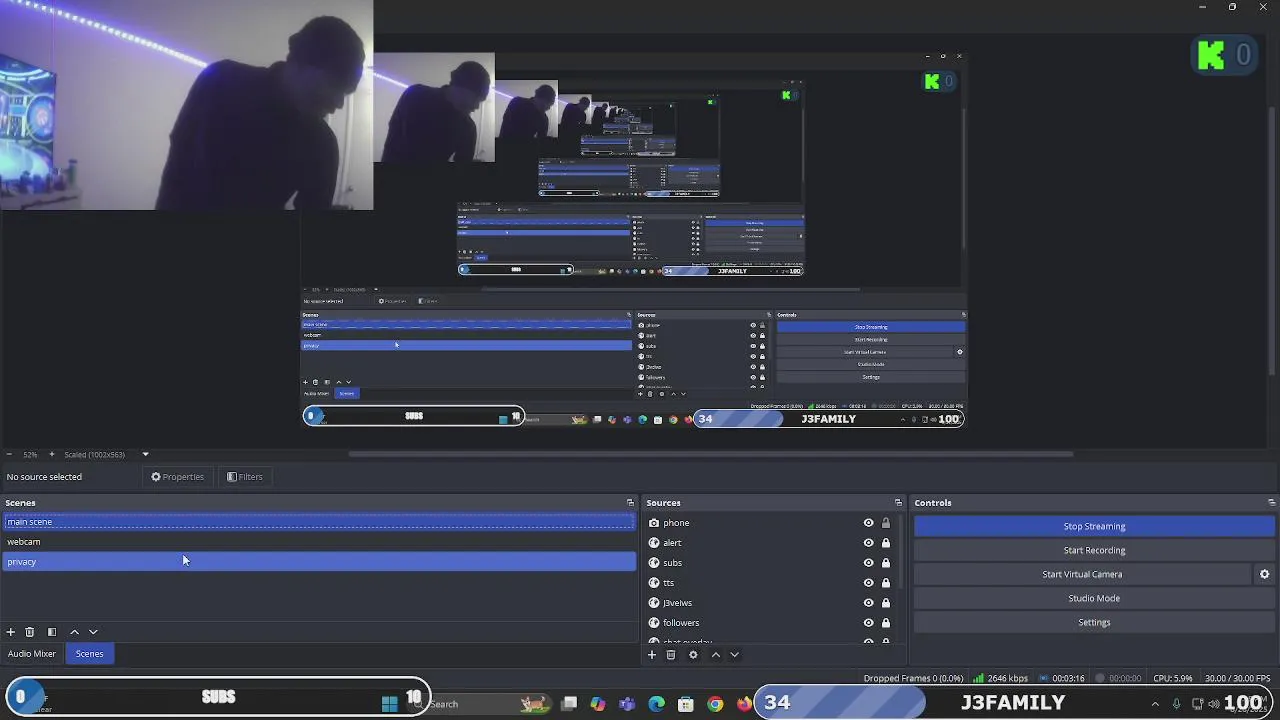The height and width of the screenshot is (720, 1280).
Task: Select the privacy scene
Action: tap(319, 562)
